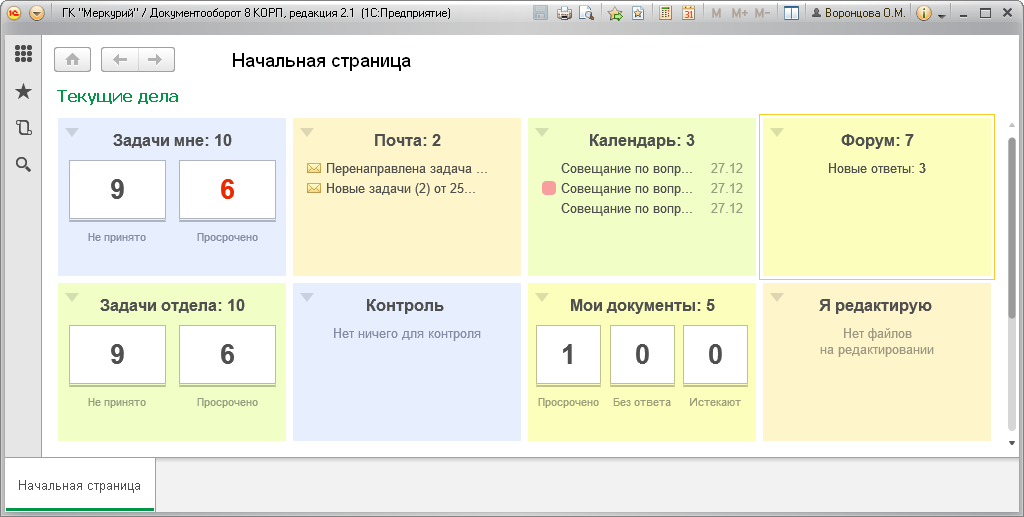Screen dimensions: 1024x517
Task: Open the Я редактирую heading
Action: 875,306
